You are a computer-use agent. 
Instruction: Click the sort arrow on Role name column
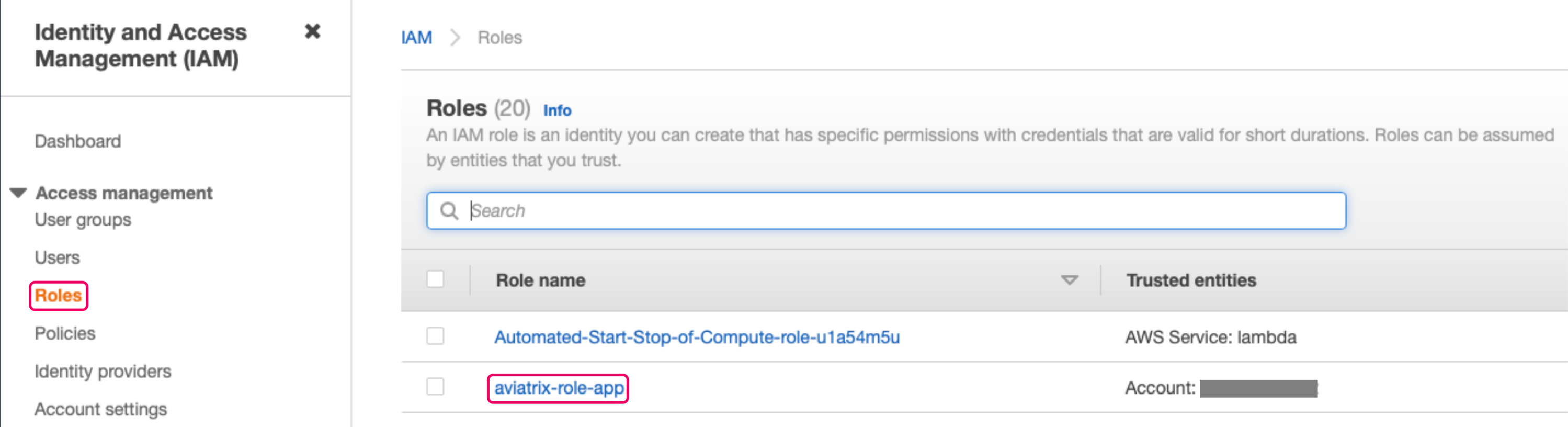(1070, 281)
